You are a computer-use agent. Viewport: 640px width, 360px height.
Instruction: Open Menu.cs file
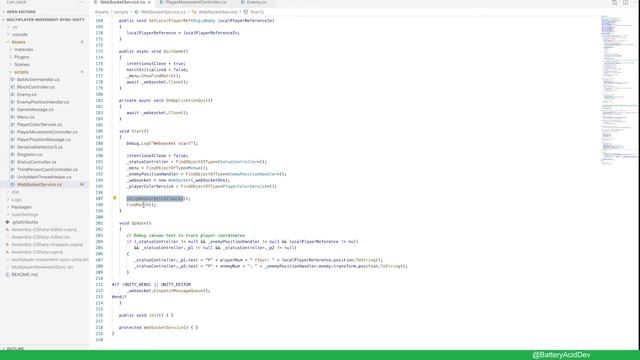[x=26, y=117]
